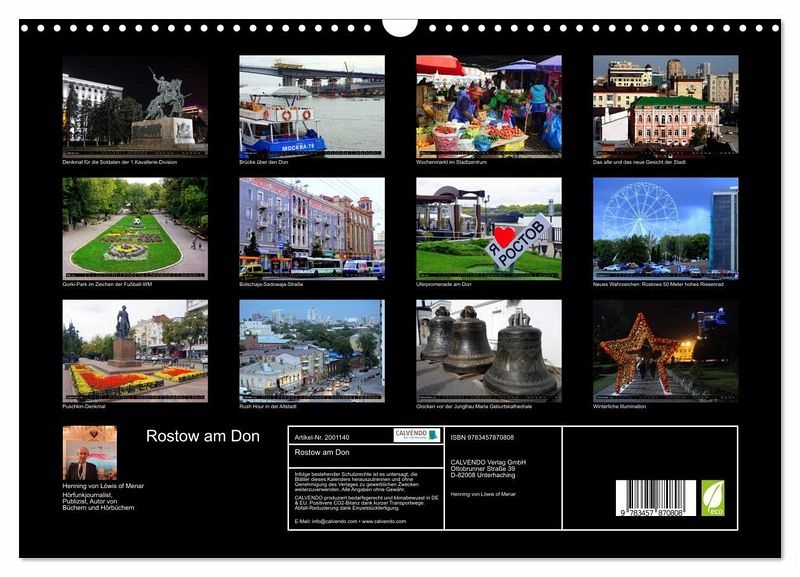
Task: Open the Ferris wheel photo
Action: coord(665,229)
